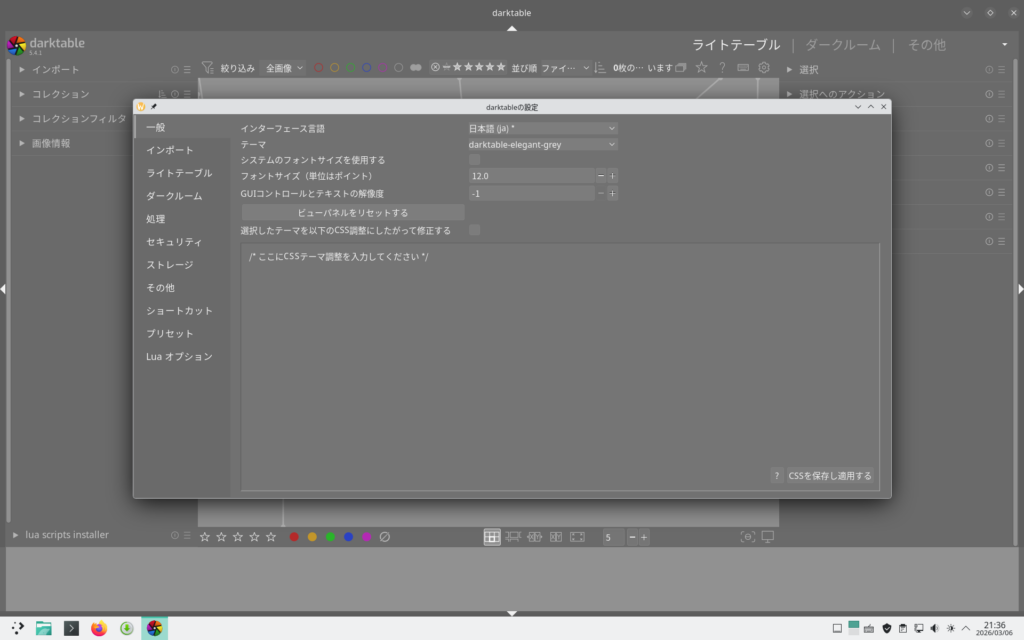The image size is (1024, 640).
Task: Click the reject icon beside the color labels
Action: pyautogui.click(x=384, y=537)
